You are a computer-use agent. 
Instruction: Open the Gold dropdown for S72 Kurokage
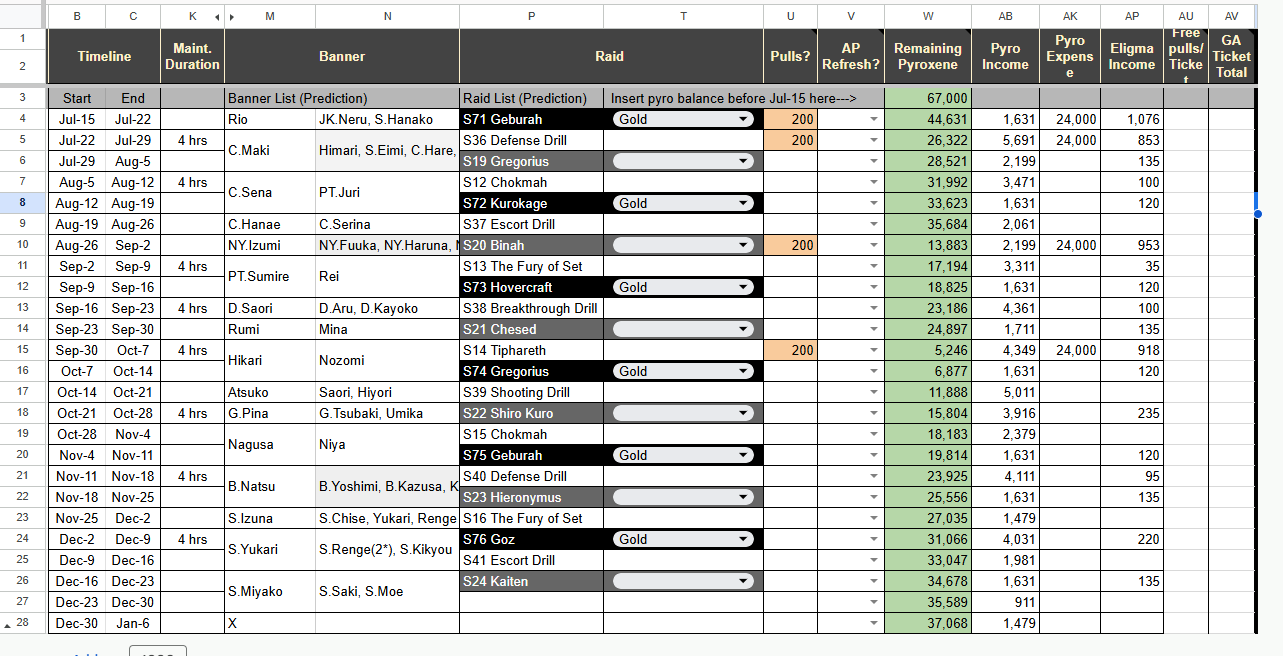683,203
